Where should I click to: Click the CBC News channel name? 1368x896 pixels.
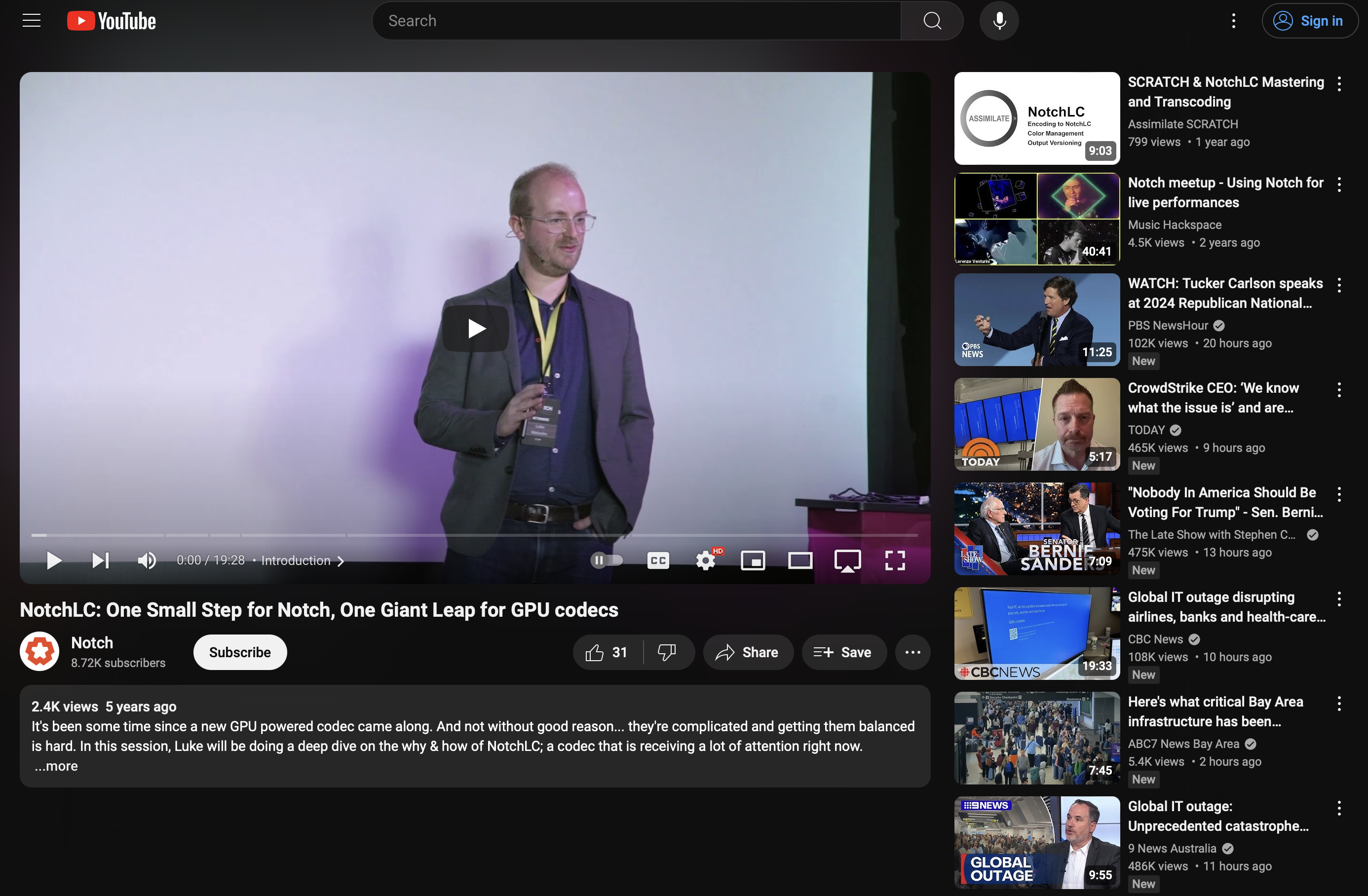(1155, 639)
